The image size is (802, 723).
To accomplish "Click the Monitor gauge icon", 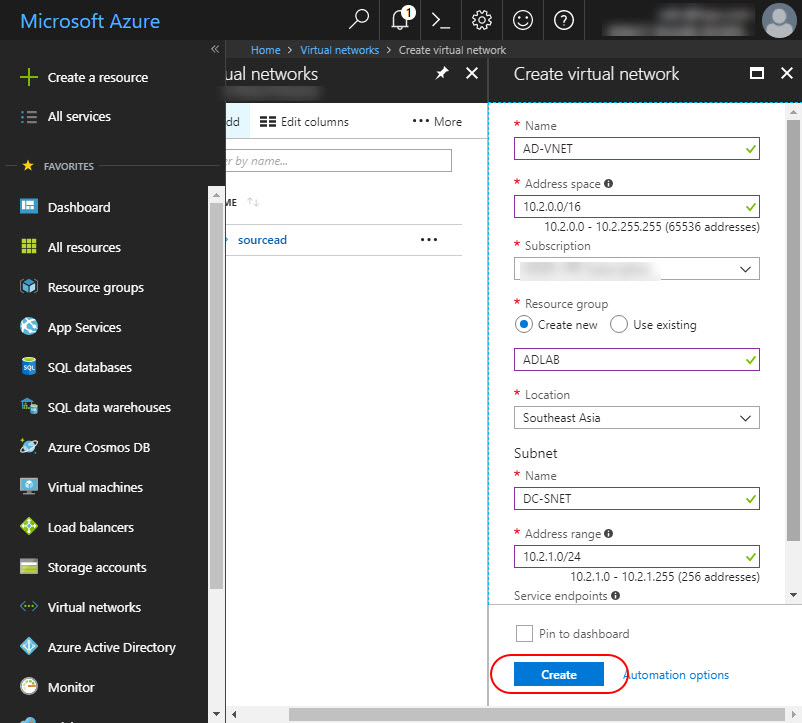I will (x=29, y=686).
